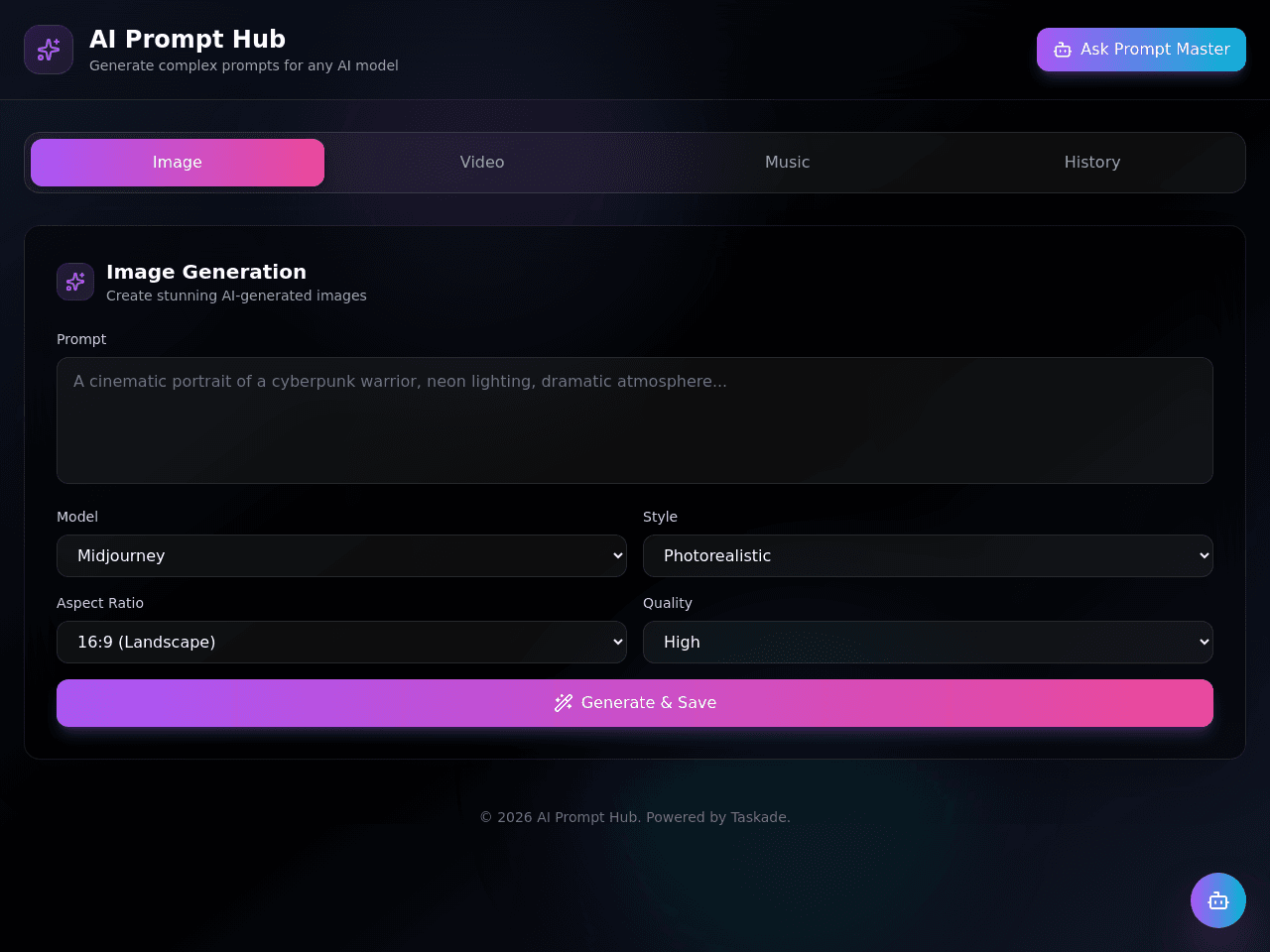Expand the Quality dropdown set to High
This screenshot has height=952, width=1270.
[928, 642]
